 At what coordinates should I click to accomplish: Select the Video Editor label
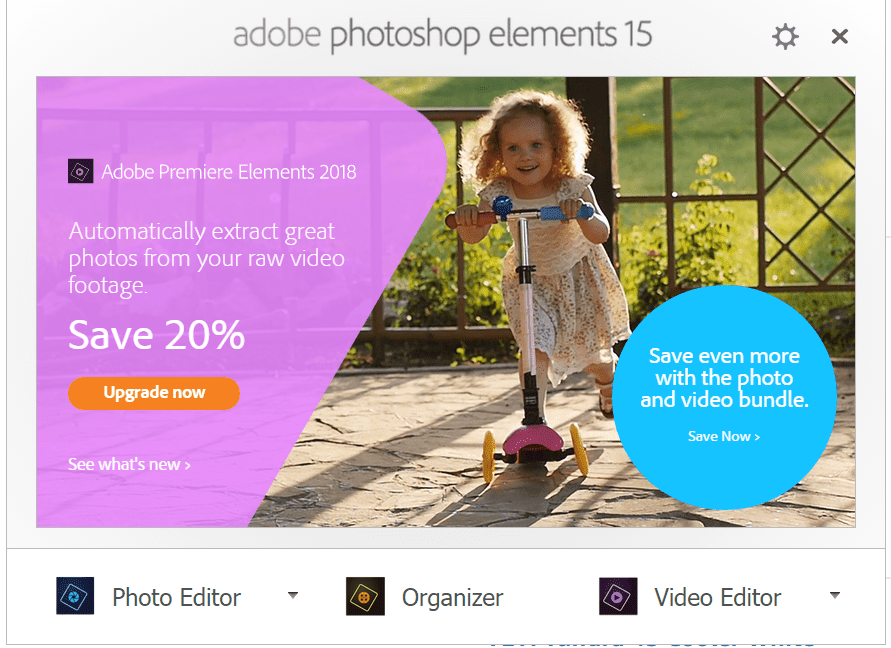click(718, 597)
